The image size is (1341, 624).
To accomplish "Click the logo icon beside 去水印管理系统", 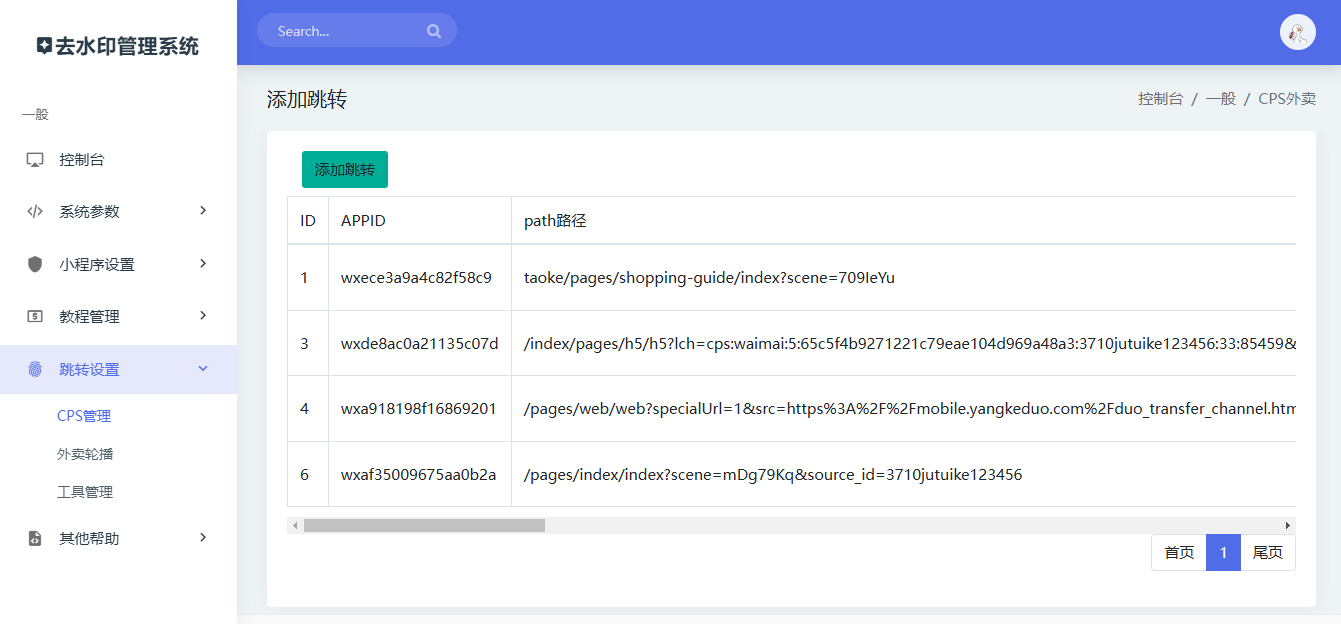I will click(x=43, y=46).
